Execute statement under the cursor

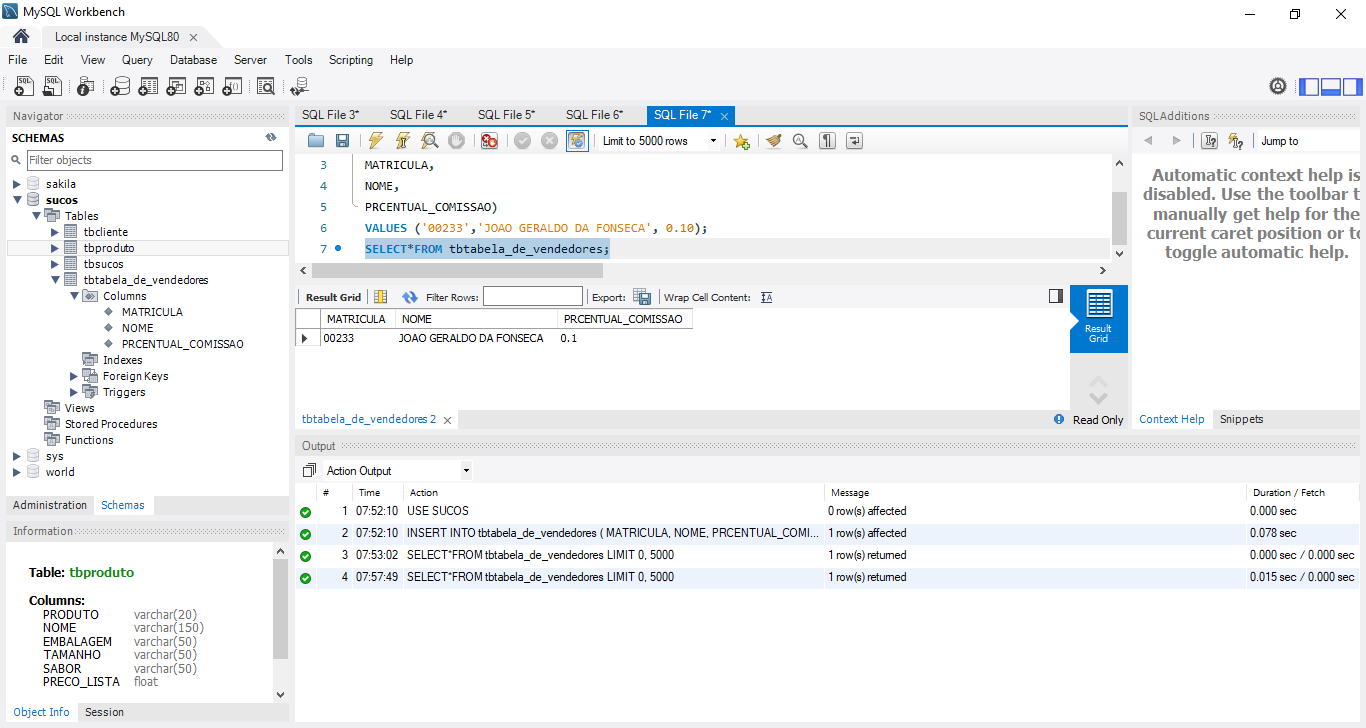click(x=402, y=141)
